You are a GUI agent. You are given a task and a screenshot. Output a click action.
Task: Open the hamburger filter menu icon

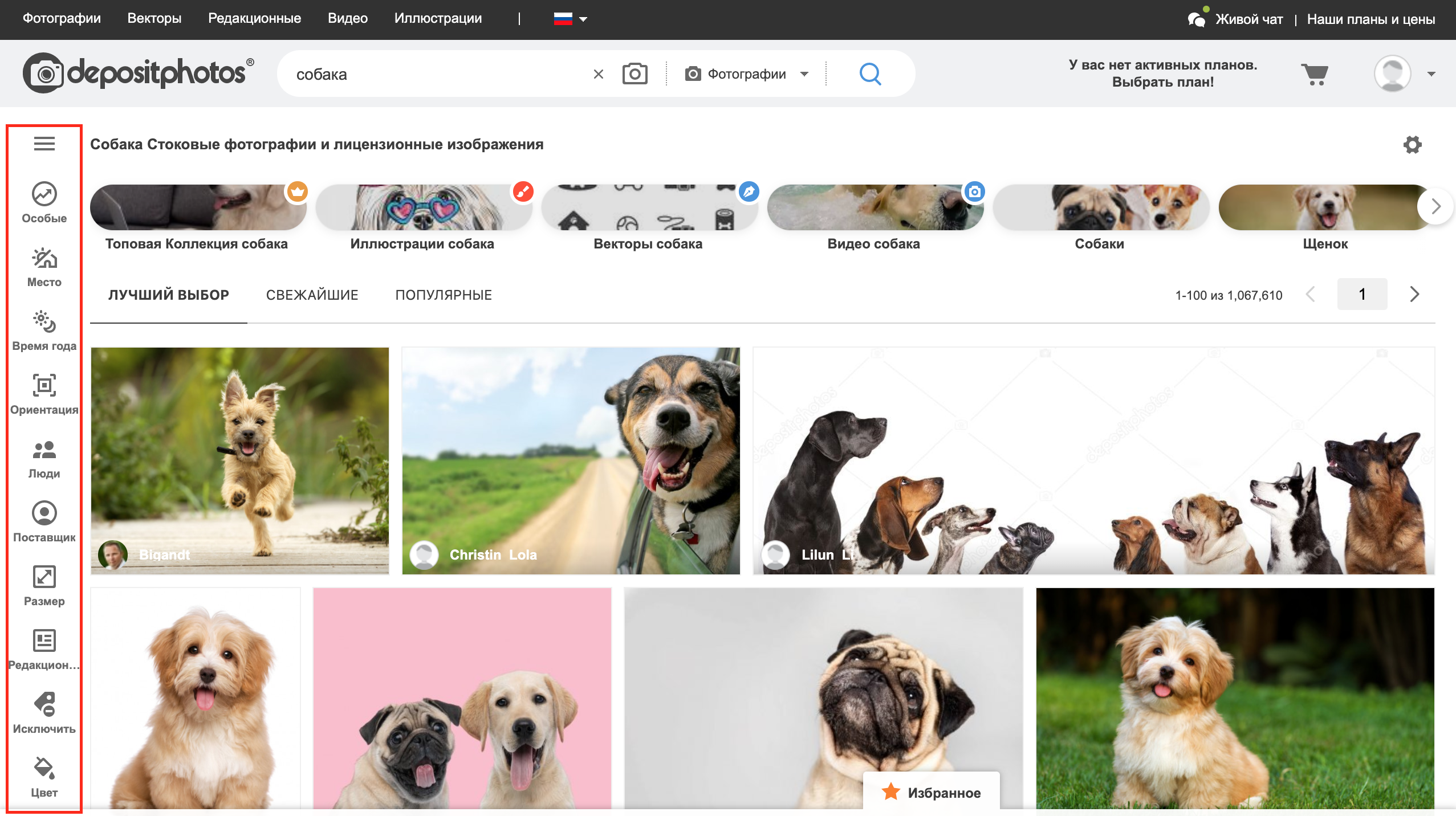[44, 144]
